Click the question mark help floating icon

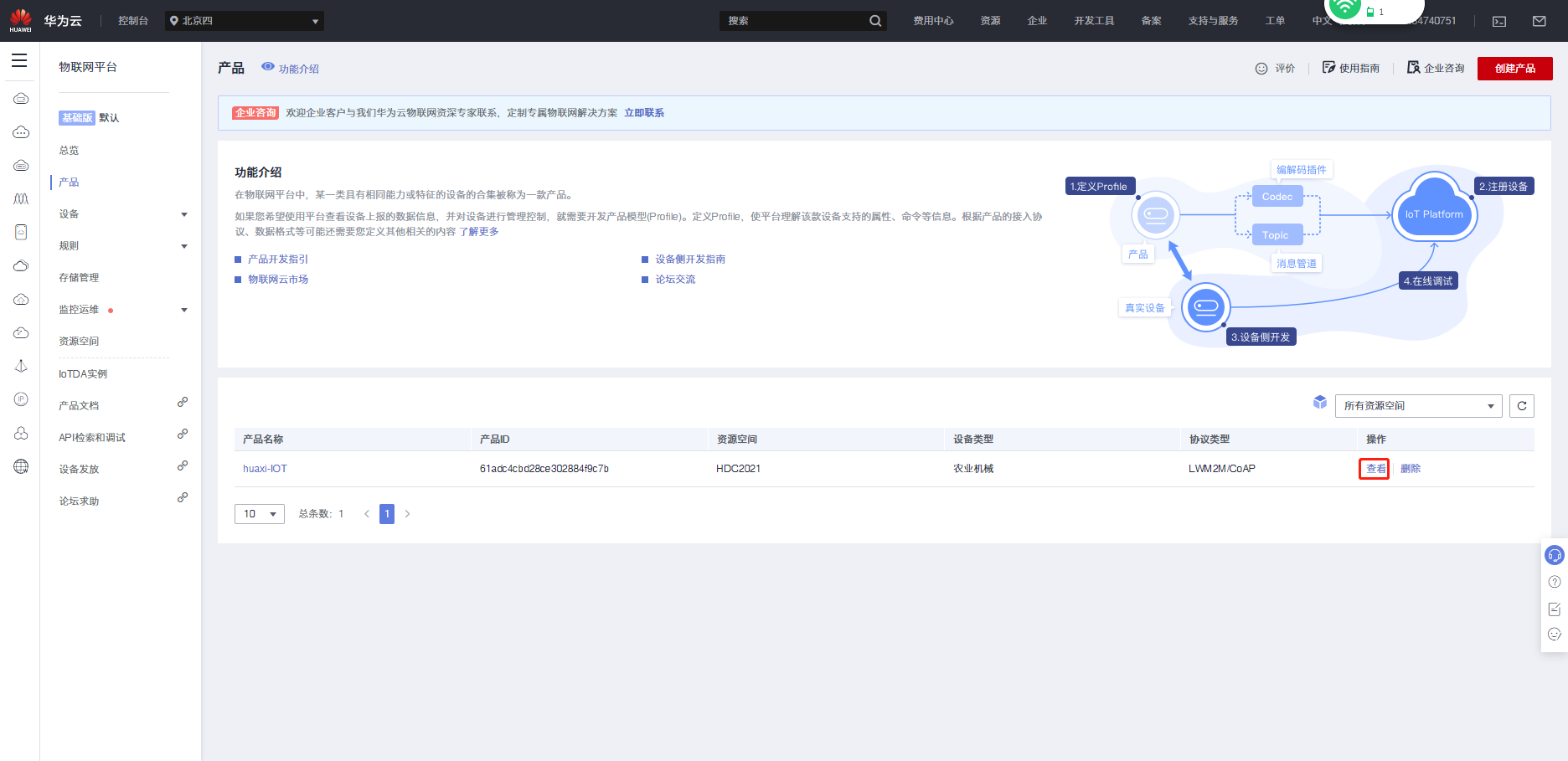pyautogui.click(x=1555, y=582)
